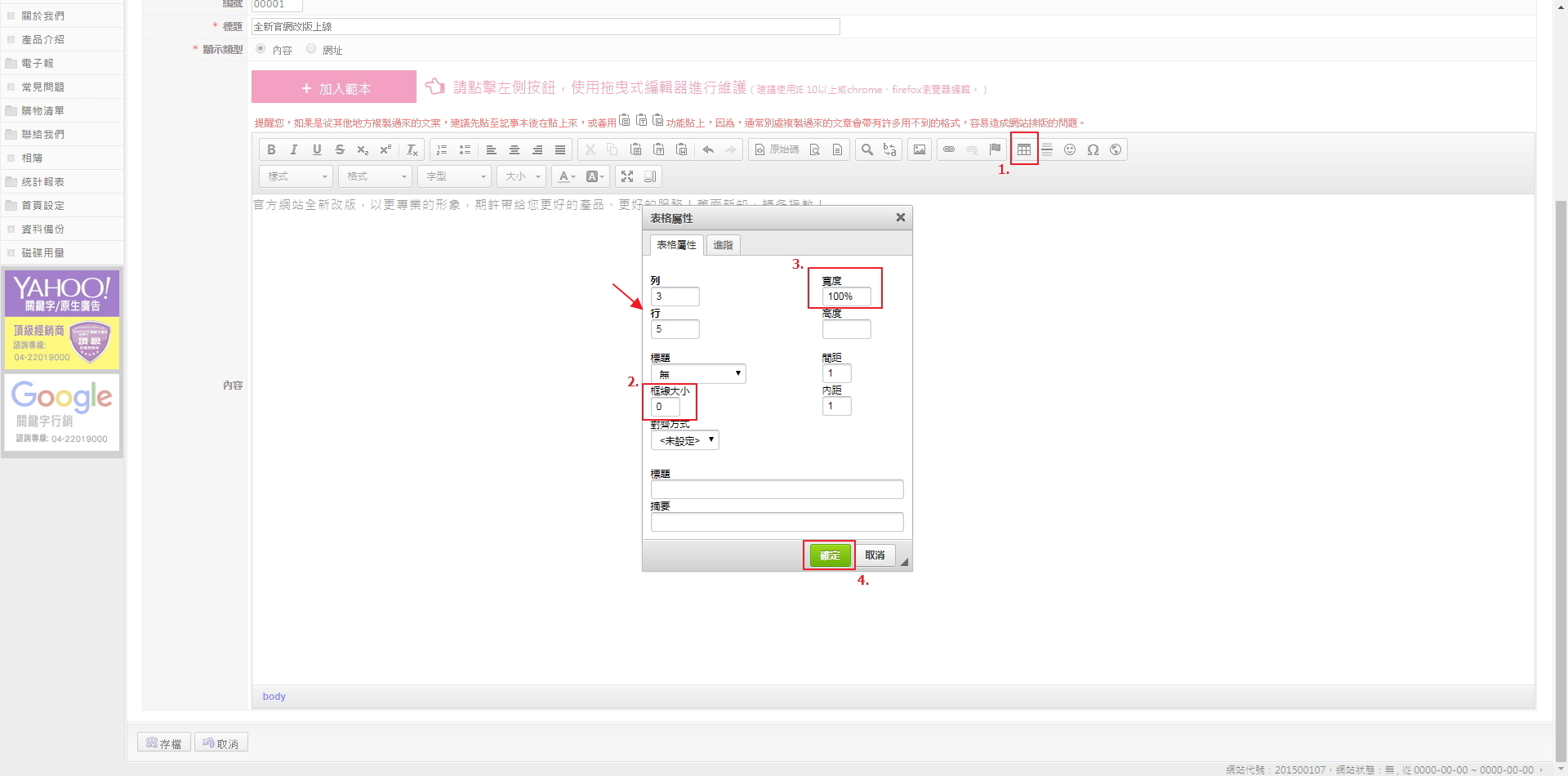Switch to the 進階 tab in dialog

tap(723, 245)
